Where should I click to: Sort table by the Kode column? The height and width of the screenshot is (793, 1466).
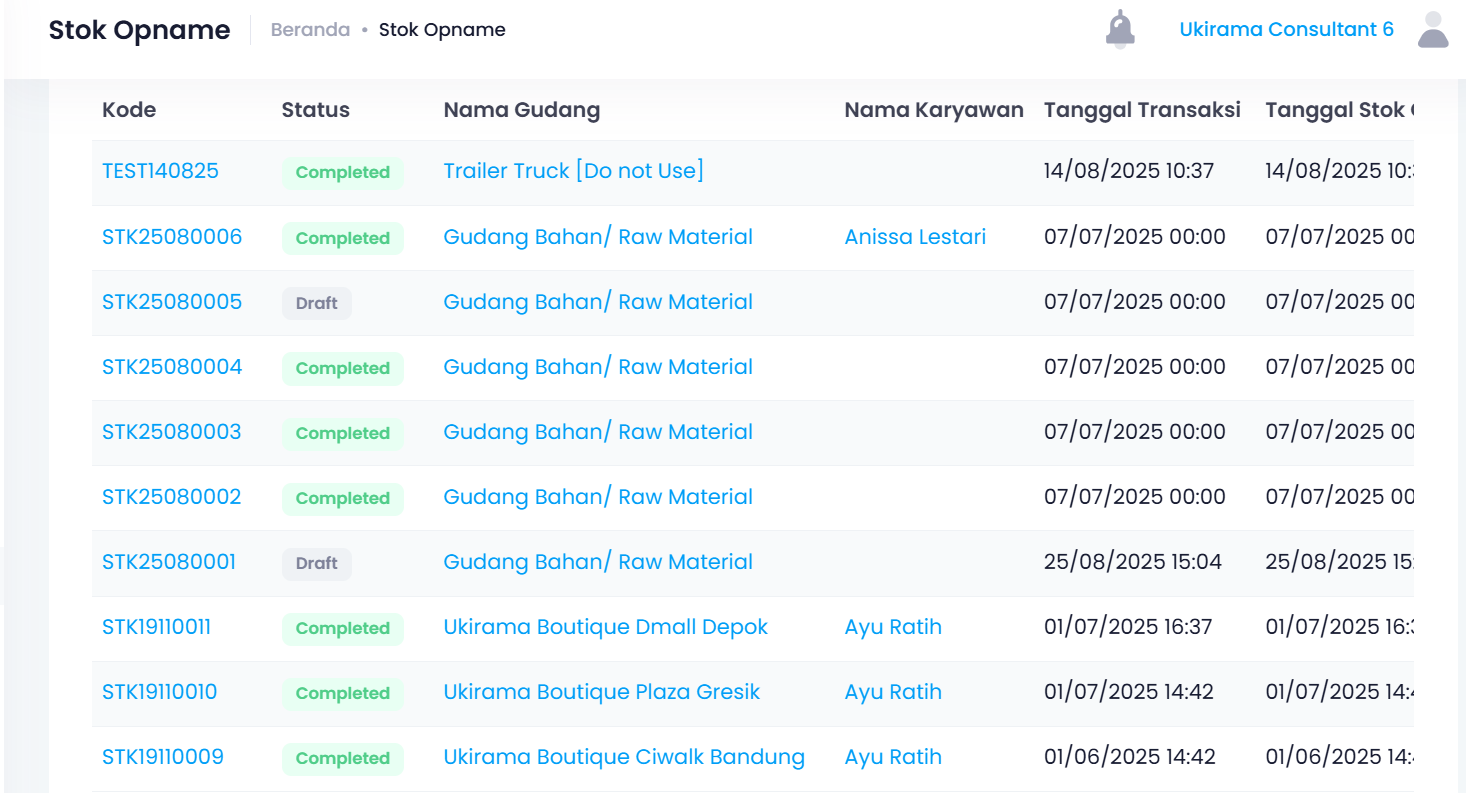[128, 109]
